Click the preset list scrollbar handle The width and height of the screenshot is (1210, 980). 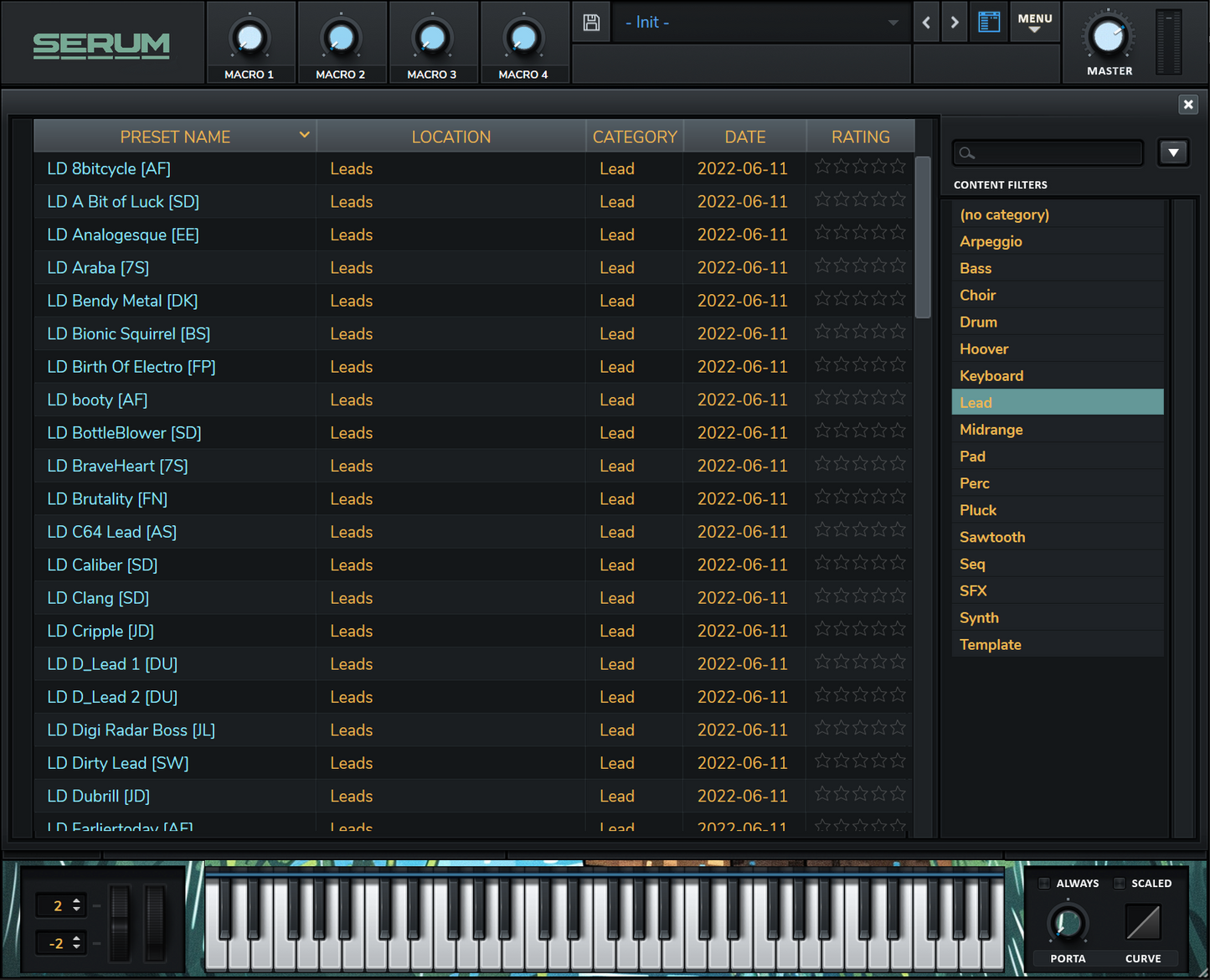(x=924, y=237)
